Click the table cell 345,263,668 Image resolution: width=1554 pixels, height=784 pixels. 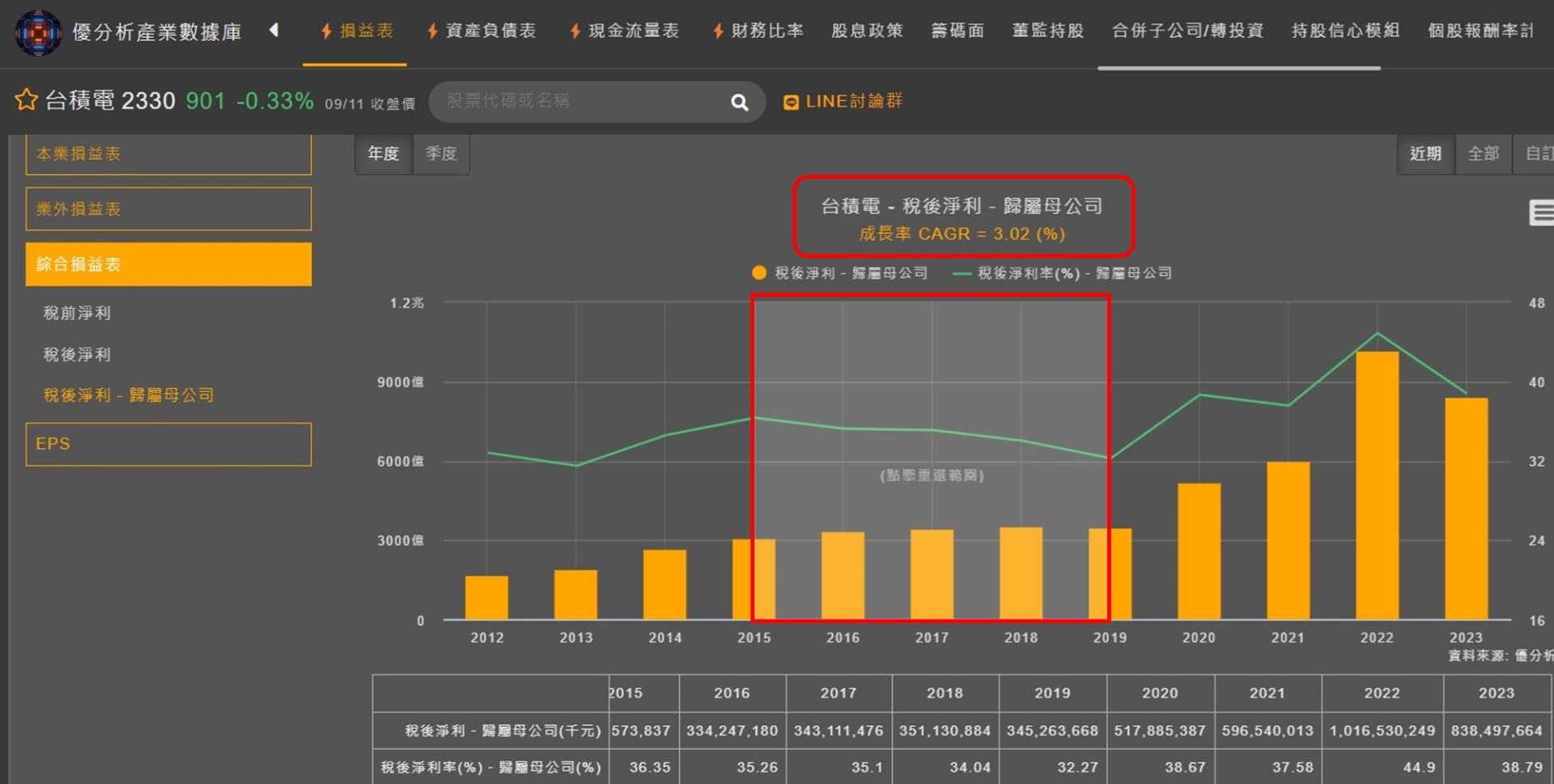[x=1052, y=731]
